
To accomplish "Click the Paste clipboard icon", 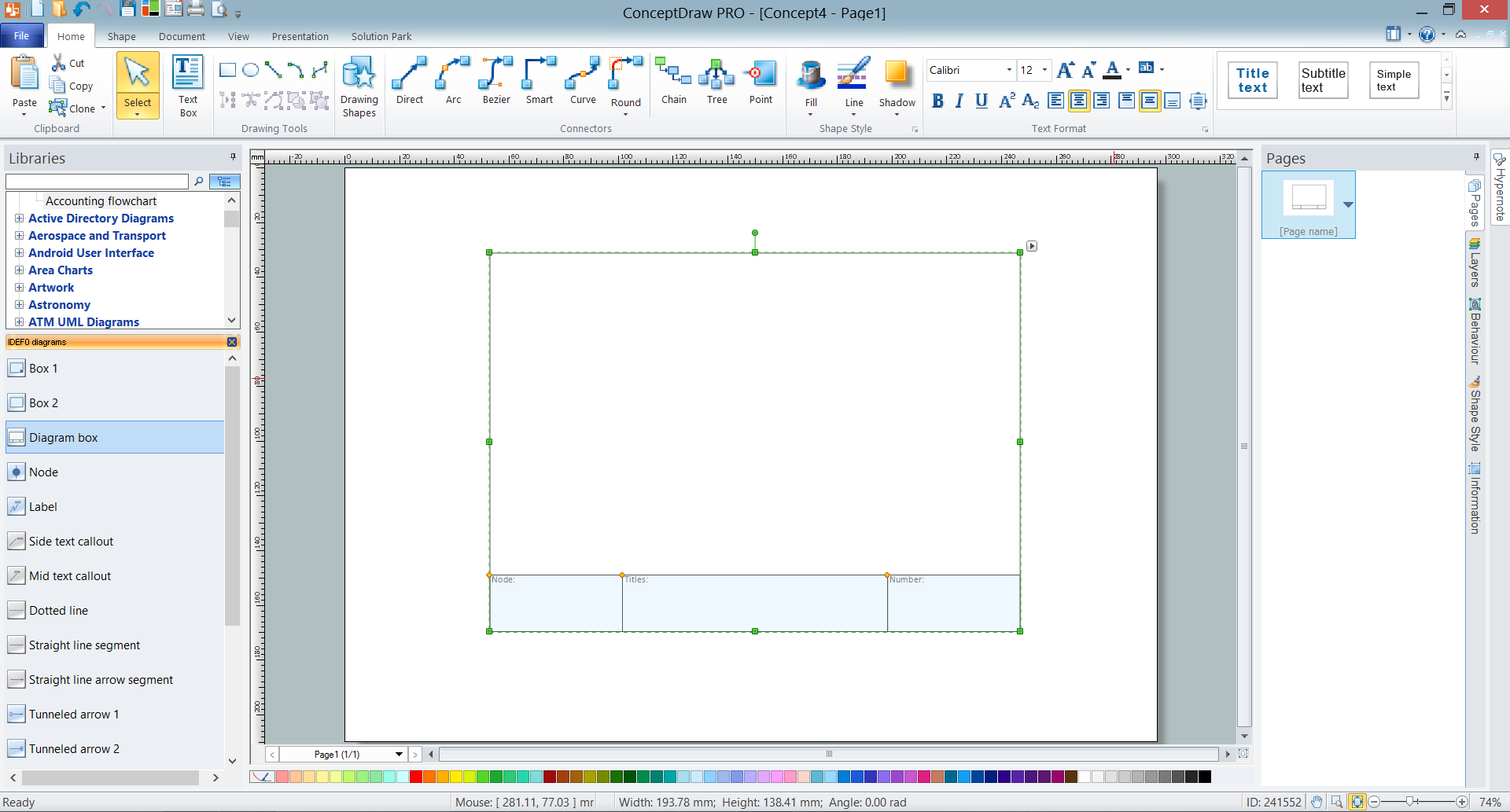I will tap(24, 74).
